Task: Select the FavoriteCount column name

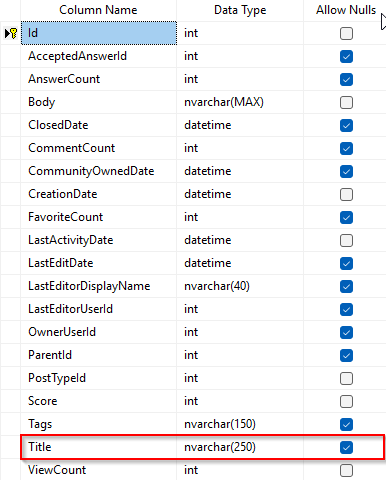Action: point(99,217)
